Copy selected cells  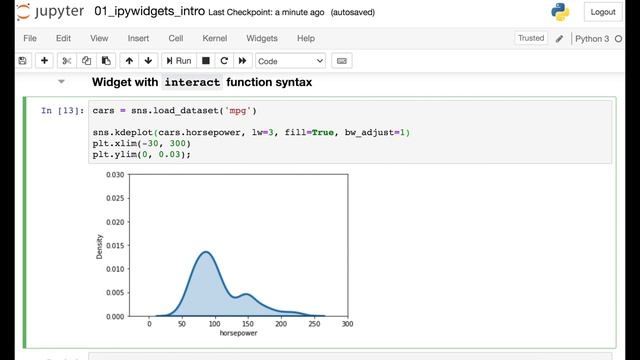(x=86, y=61)
